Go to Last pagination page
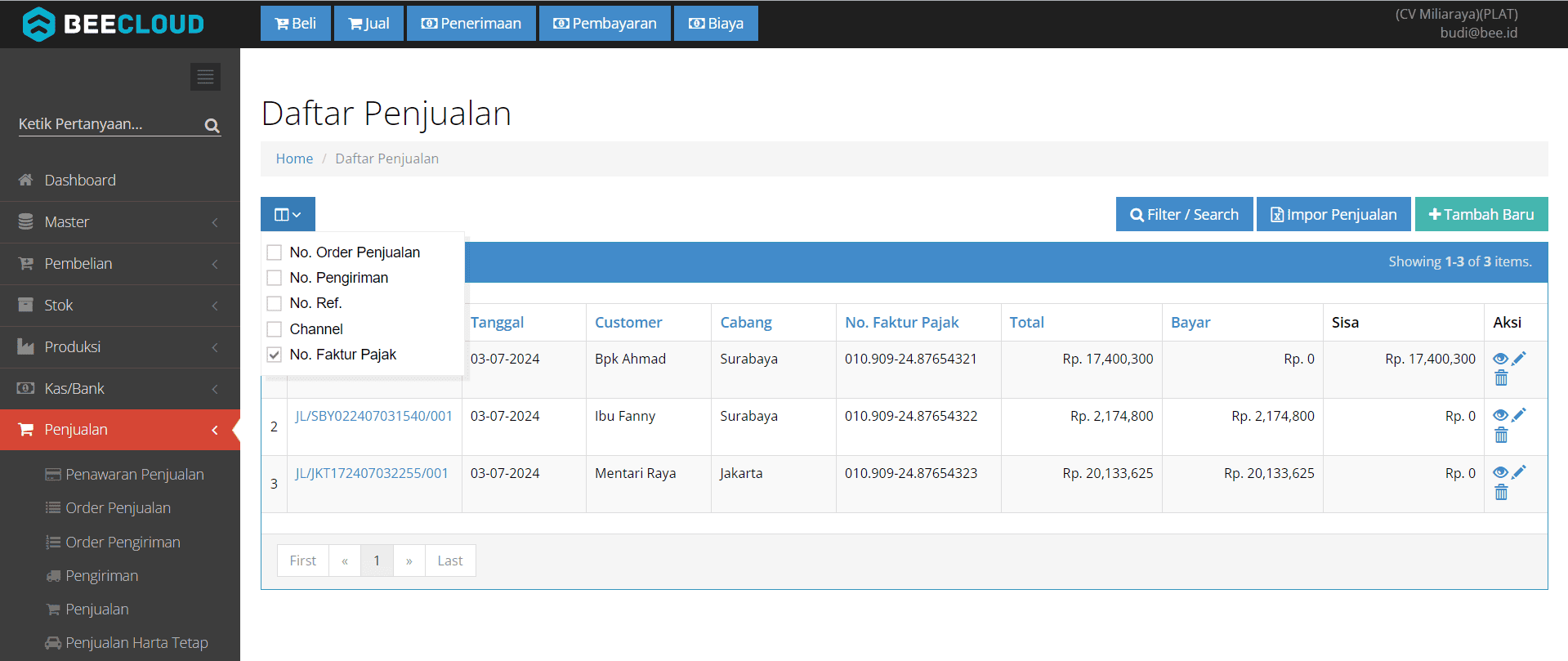This screenshot has height=661, width=1568. coord(450,561)
